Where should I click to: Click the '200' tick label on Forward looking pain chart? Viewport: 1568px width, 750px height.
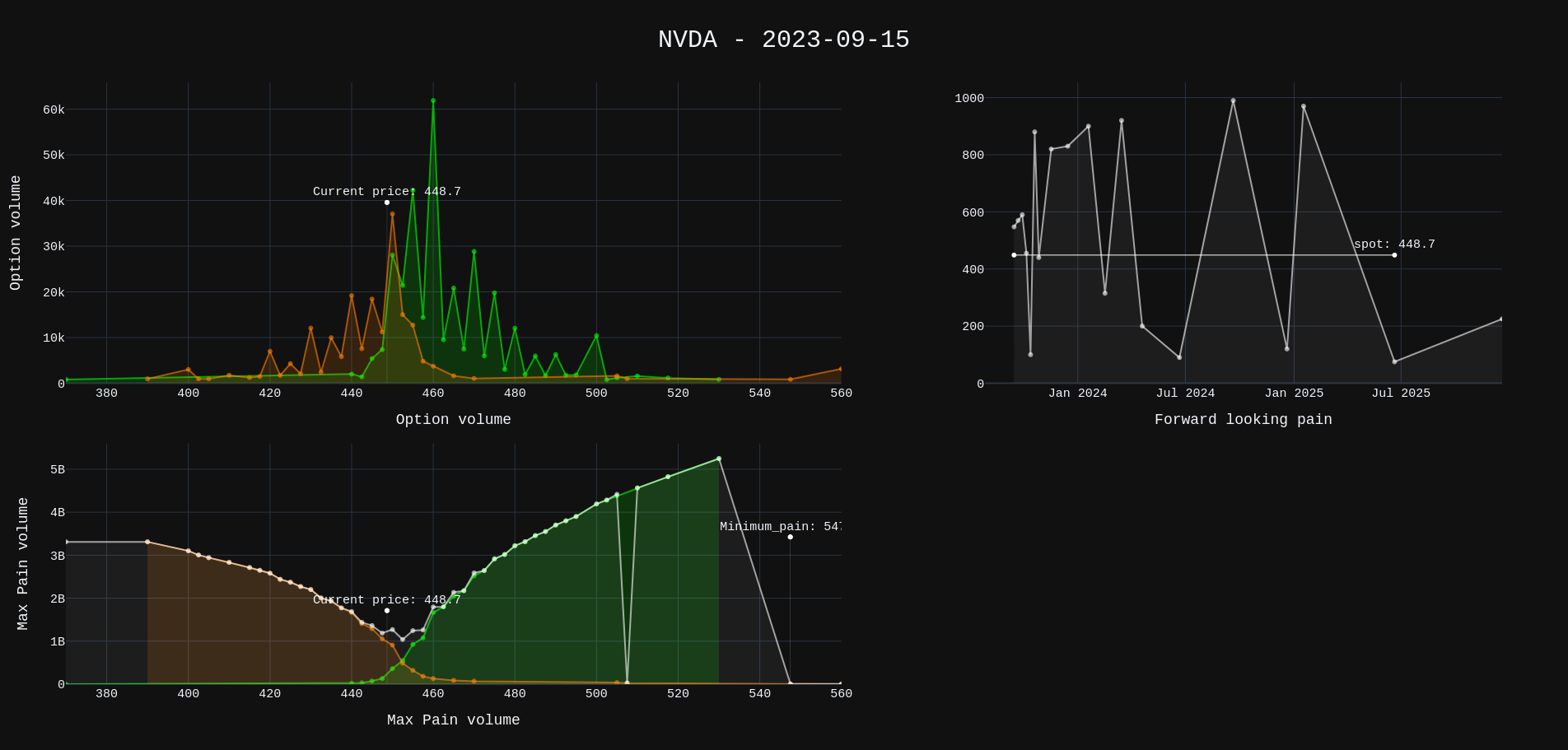[973, 326]
